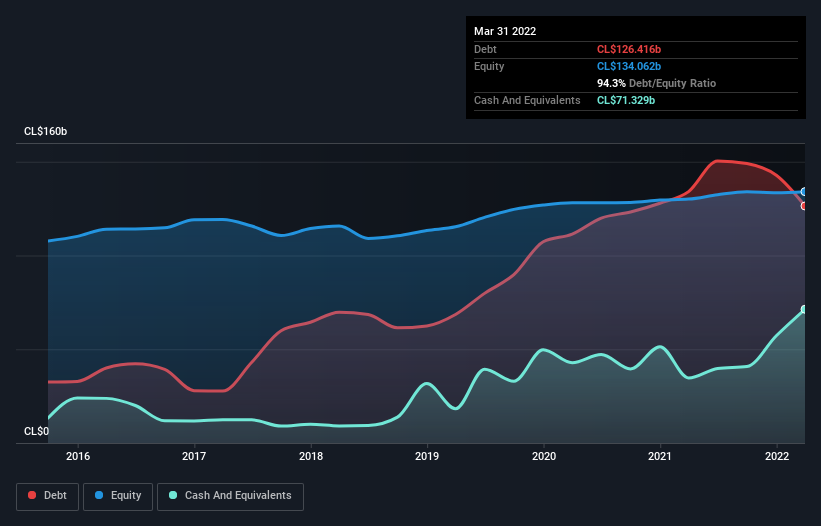Screen dimensions: 821x526
Task: Click the Equity row label in tooltip
Action: (x=489, y=66)
